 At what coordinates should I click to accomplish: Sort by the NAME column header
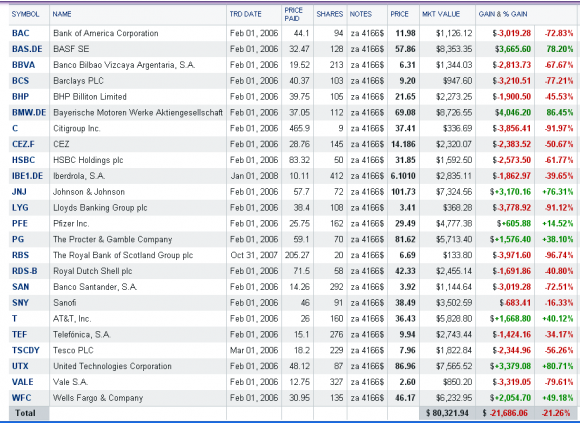tap(62, 14)
